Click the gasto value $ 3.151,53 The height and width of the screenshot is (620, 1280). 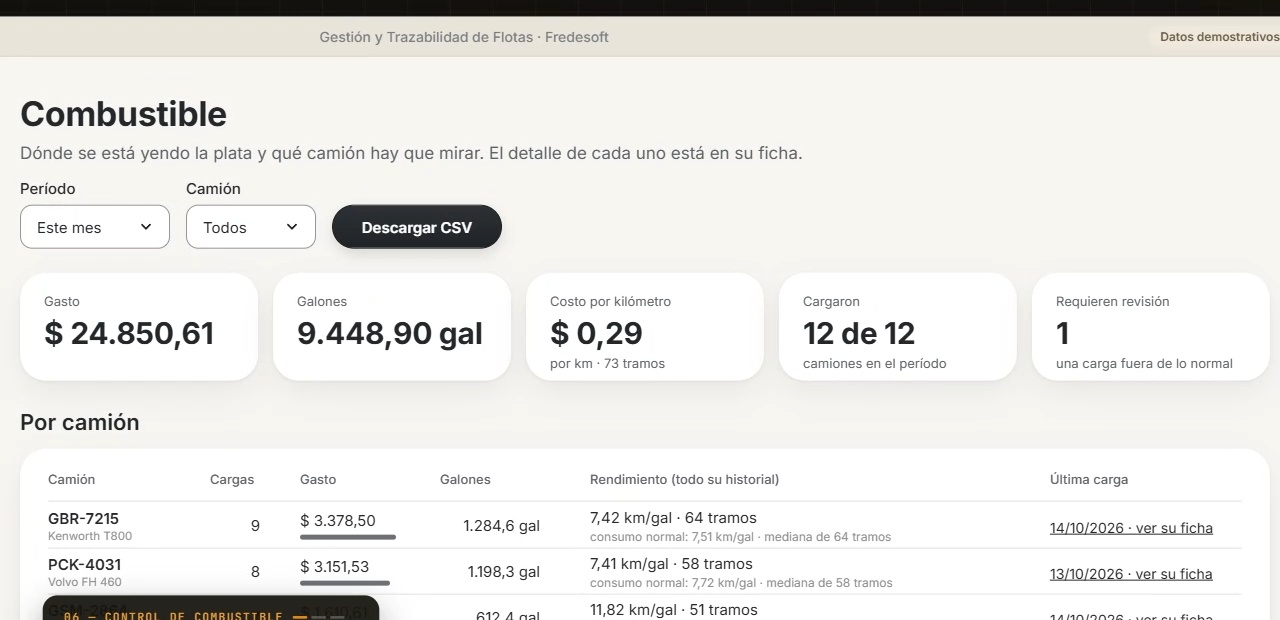pyautogui.click(x=334, y=566)
